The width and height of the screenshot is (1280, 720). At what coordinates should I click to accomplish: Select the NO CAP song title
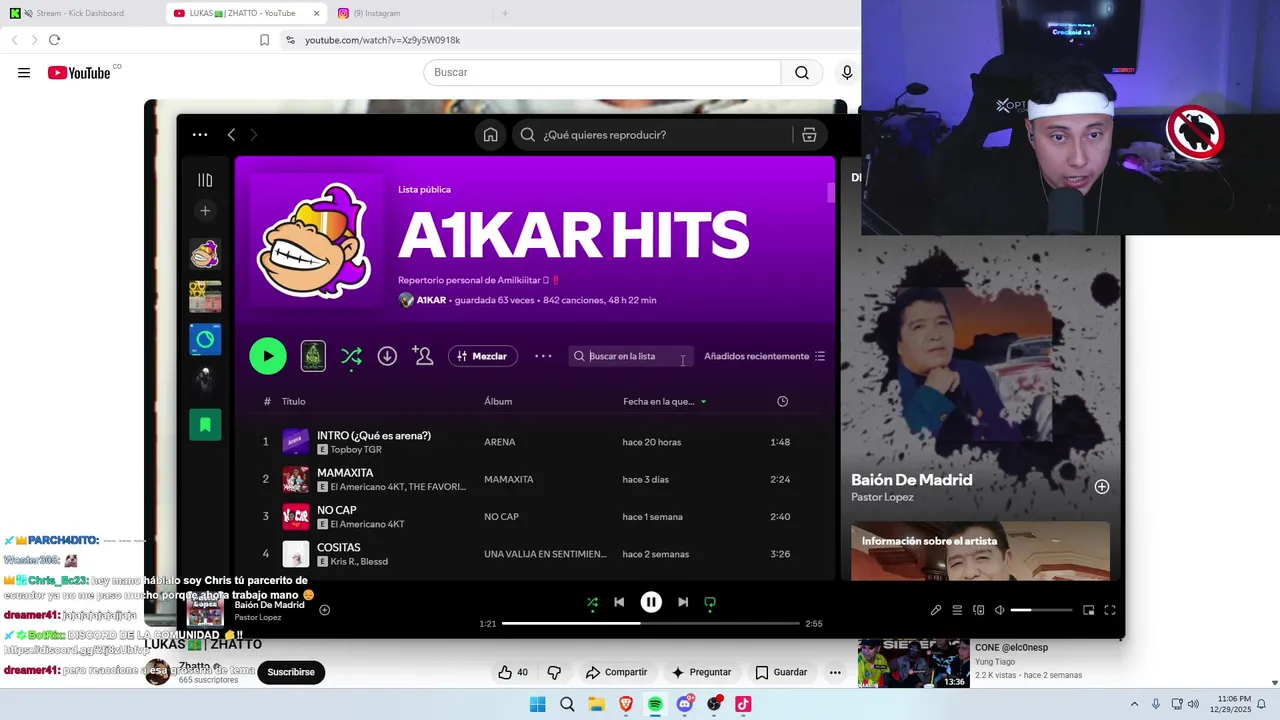point(336,510)
